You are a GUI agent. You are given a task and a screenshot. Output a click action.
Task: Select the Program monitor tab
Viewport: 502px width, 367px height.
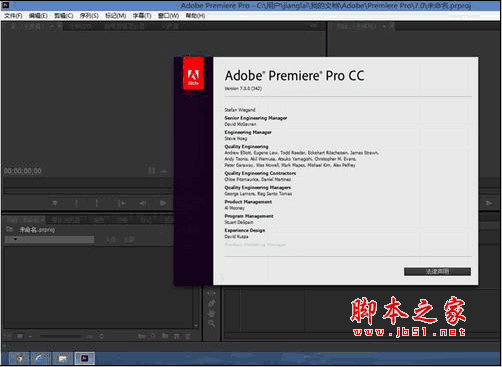[x=361, y=26]
